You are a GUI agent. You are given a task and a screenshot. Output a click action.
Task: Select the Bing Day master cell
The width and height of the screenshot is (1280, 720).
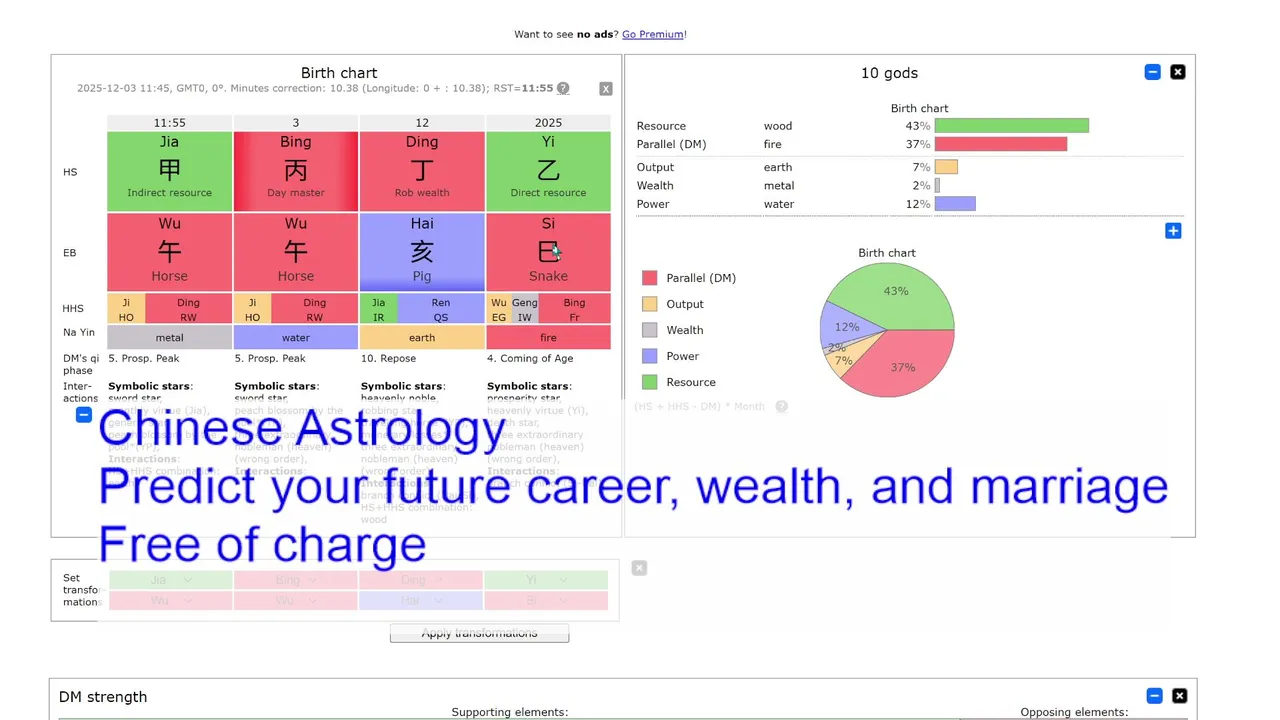point(296,171)
